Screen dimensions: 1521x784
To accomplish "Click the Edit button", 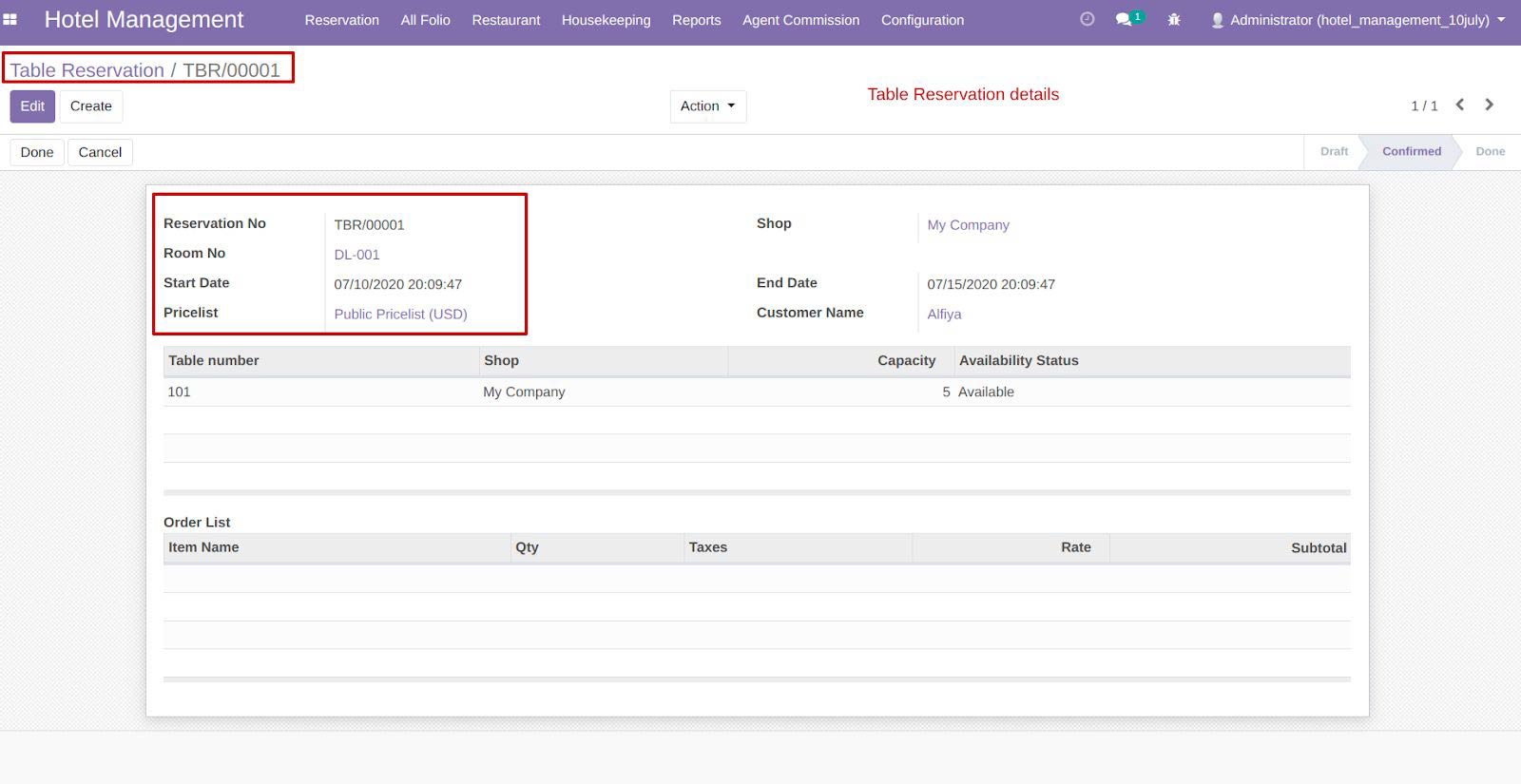I will coord(32,106).
